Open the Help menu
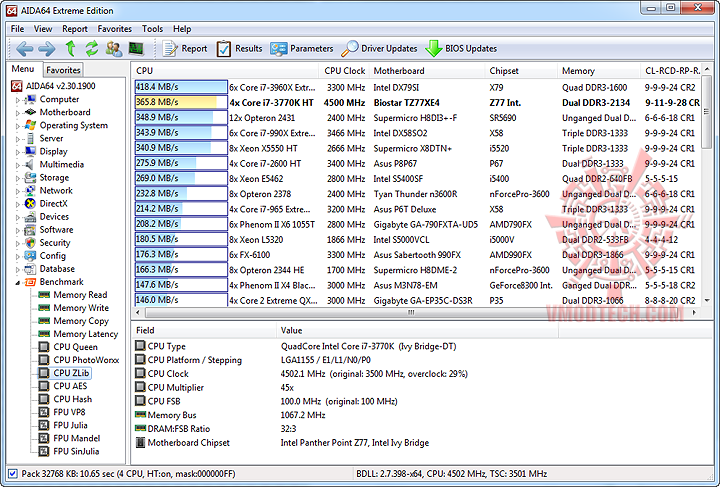Image resolution: width=720 pixels, height=487 pixels. 182,29
